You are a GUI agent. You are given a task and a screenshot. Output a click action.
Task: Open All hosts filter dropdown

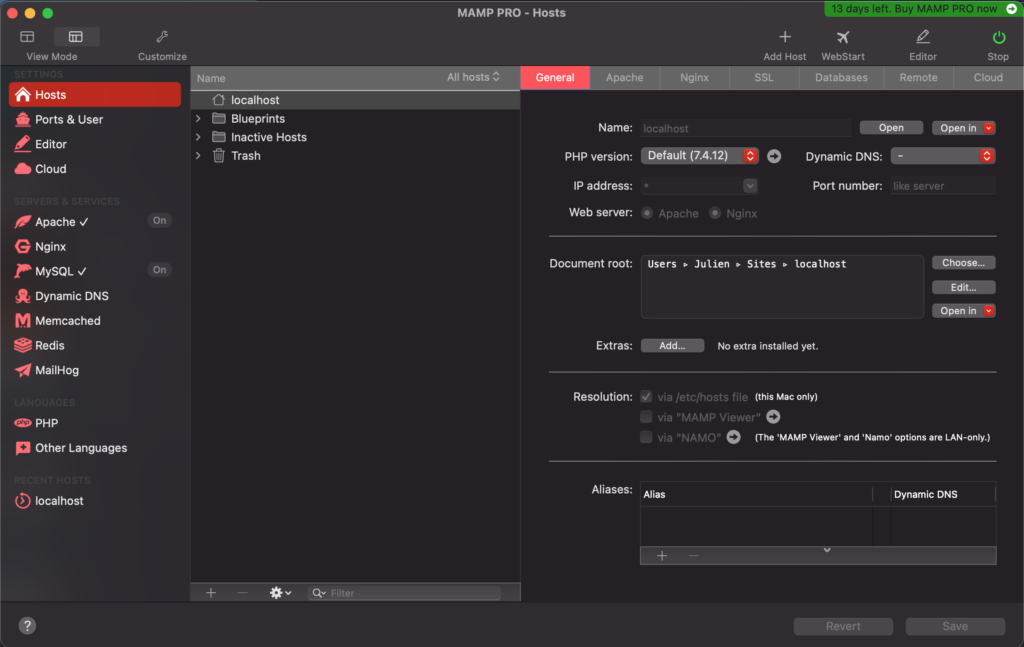pyautogui.click(x=473, y=77)
